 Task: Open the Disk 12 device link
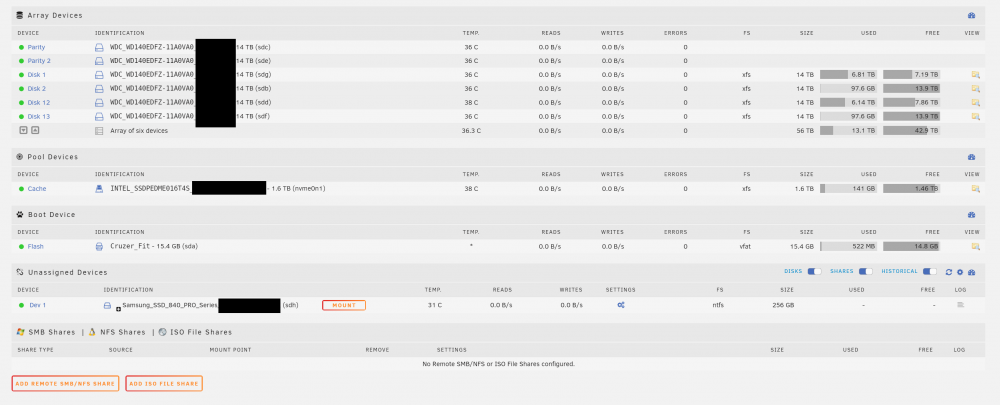(x=39, y=103)
